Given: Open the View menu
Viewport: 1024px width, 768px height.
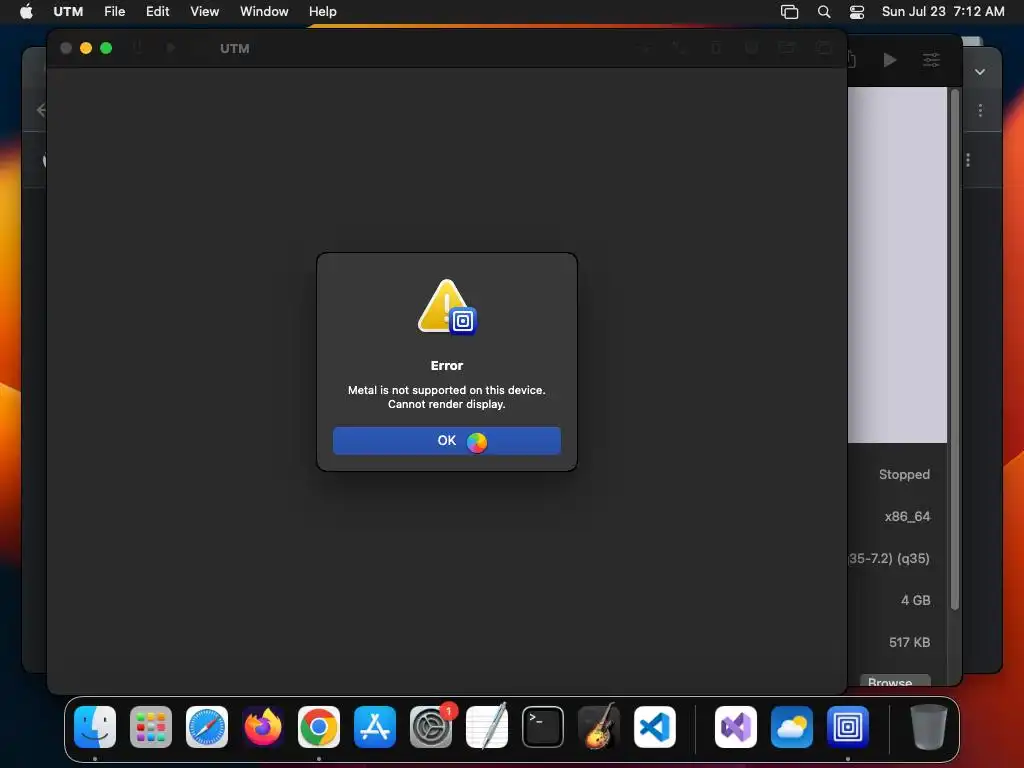Looking at the screenshot, I should 204,12.
